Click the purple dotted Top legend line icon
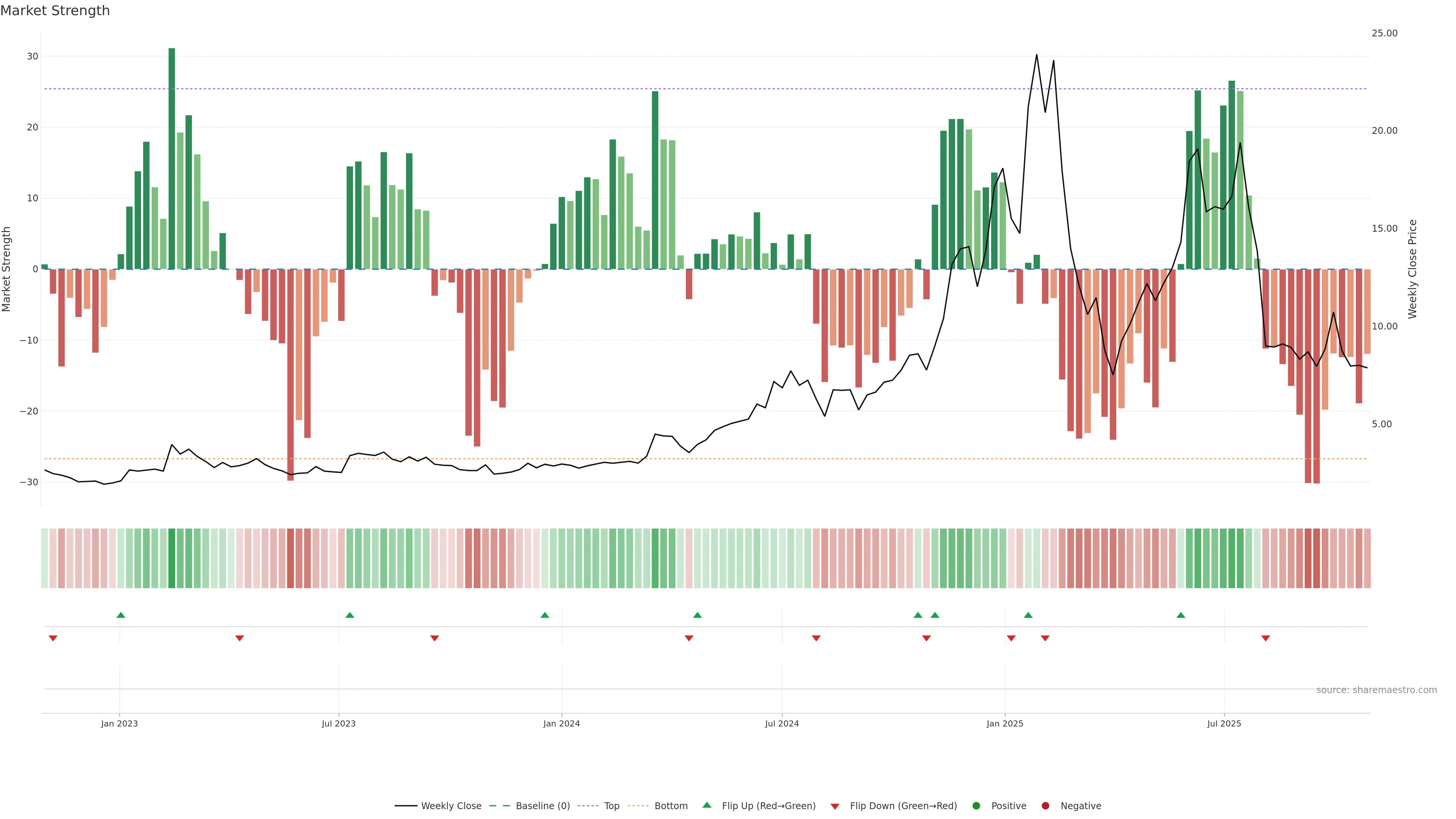This screenshot has height=819, width=1456. click(589, 805)
